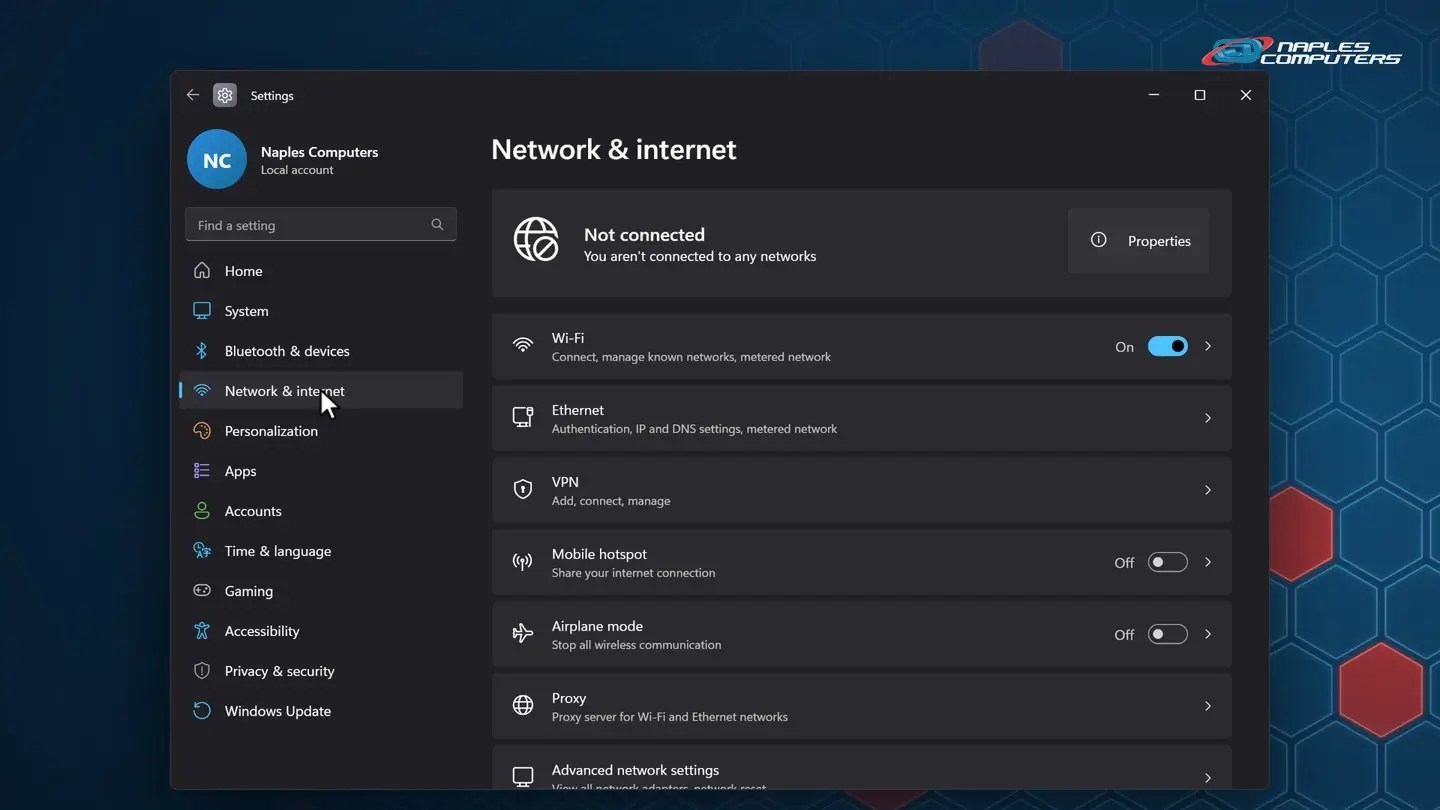Select Network & internet in sidebar
This screenshot has height=810, width=1440.
point(321,391)
